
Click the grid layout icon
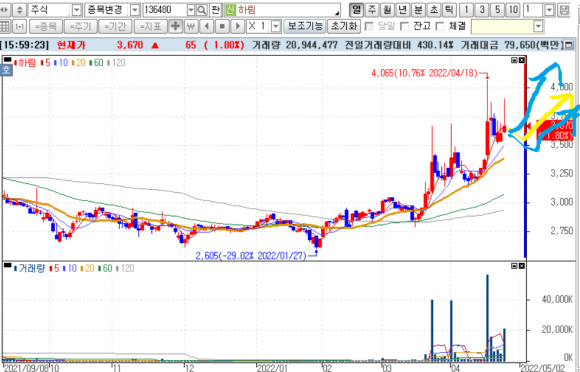tap(4, 26)
